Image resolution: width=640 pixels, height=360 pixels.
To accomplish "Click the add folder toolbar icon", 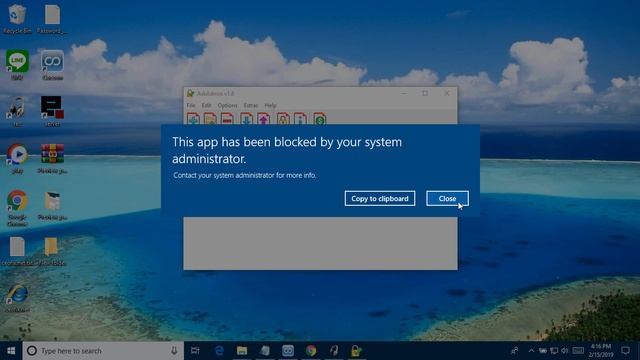I will point(210,119).
